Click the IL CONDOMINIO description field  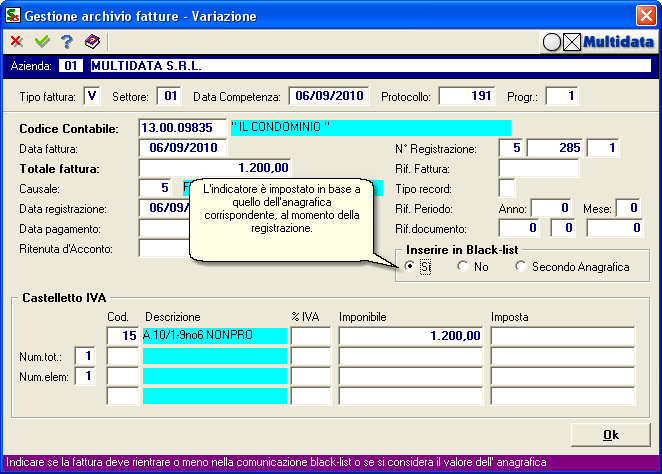click(x=371, y=128)
